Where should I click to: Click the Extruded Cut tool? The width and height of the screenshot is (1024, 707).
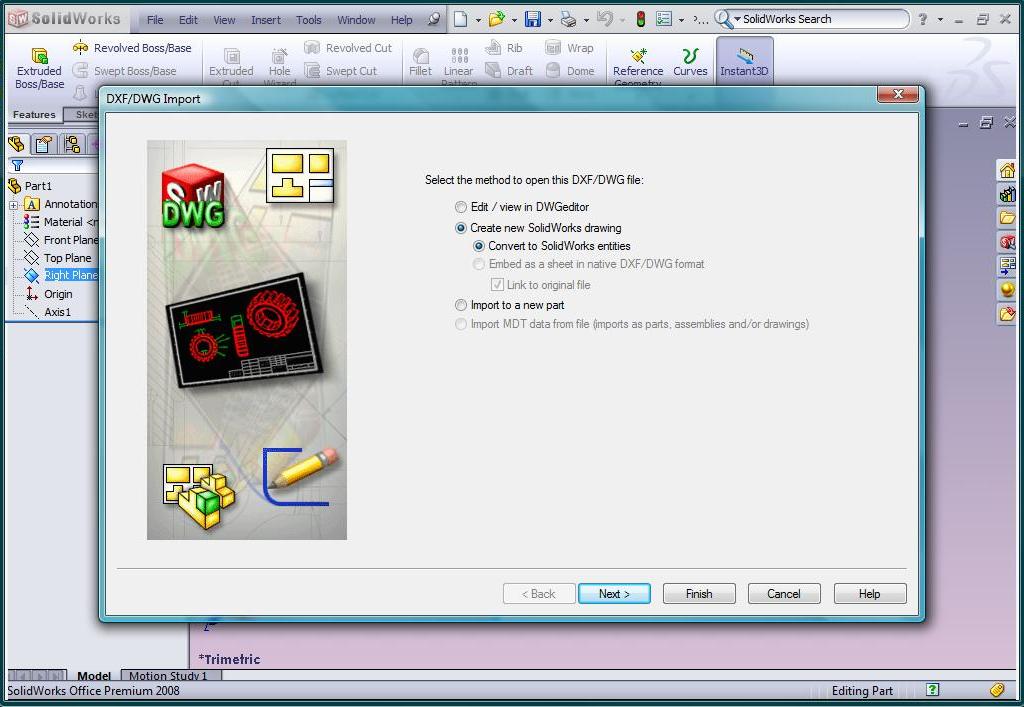(x=231, y=68)
